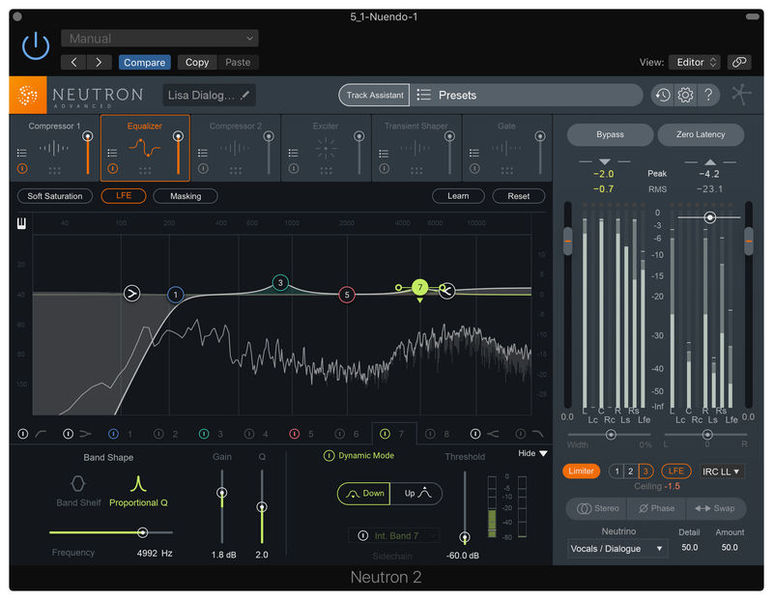Toggle Compressor 1 module power

[x=22, y=169]
